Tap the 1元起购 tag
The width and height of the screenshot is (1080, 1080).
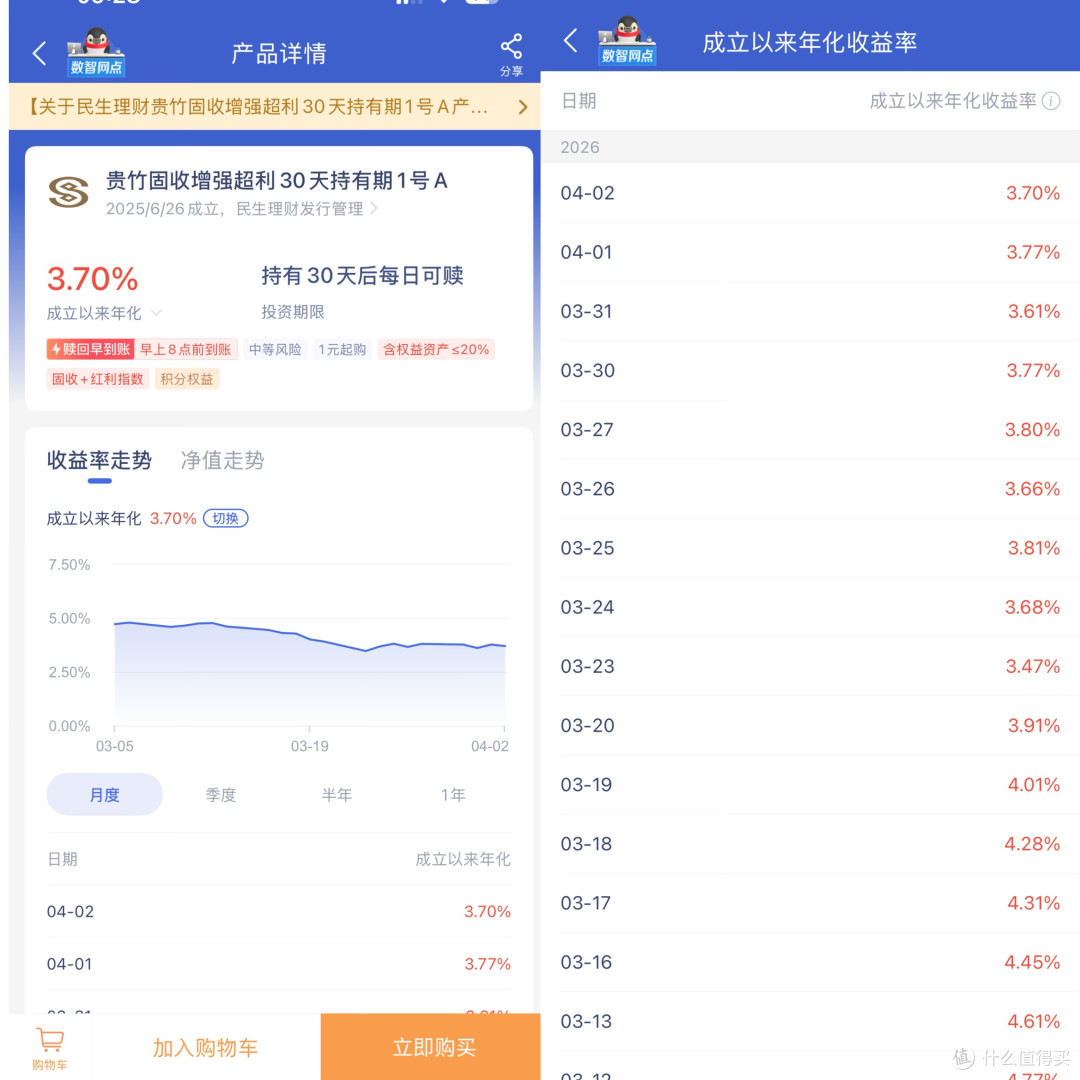[342, 349]
